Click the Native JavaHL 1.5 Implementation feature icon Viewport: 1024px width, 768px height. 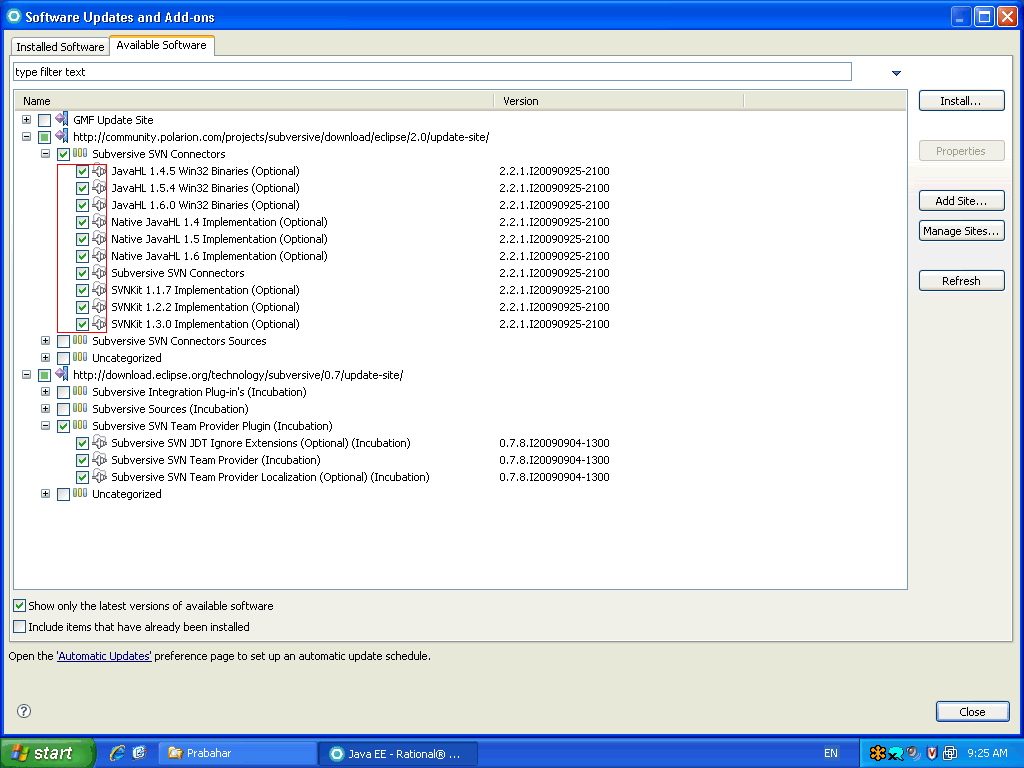coord(99,239)
